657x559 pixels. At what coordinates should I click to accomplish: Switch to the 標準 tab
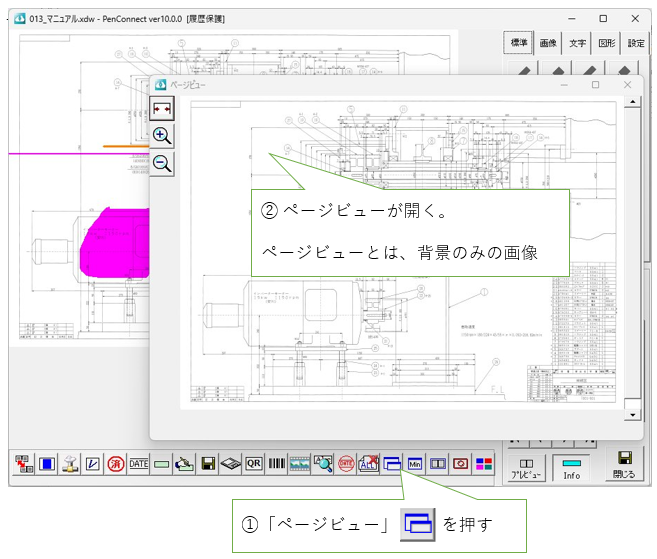coord(519,43)
